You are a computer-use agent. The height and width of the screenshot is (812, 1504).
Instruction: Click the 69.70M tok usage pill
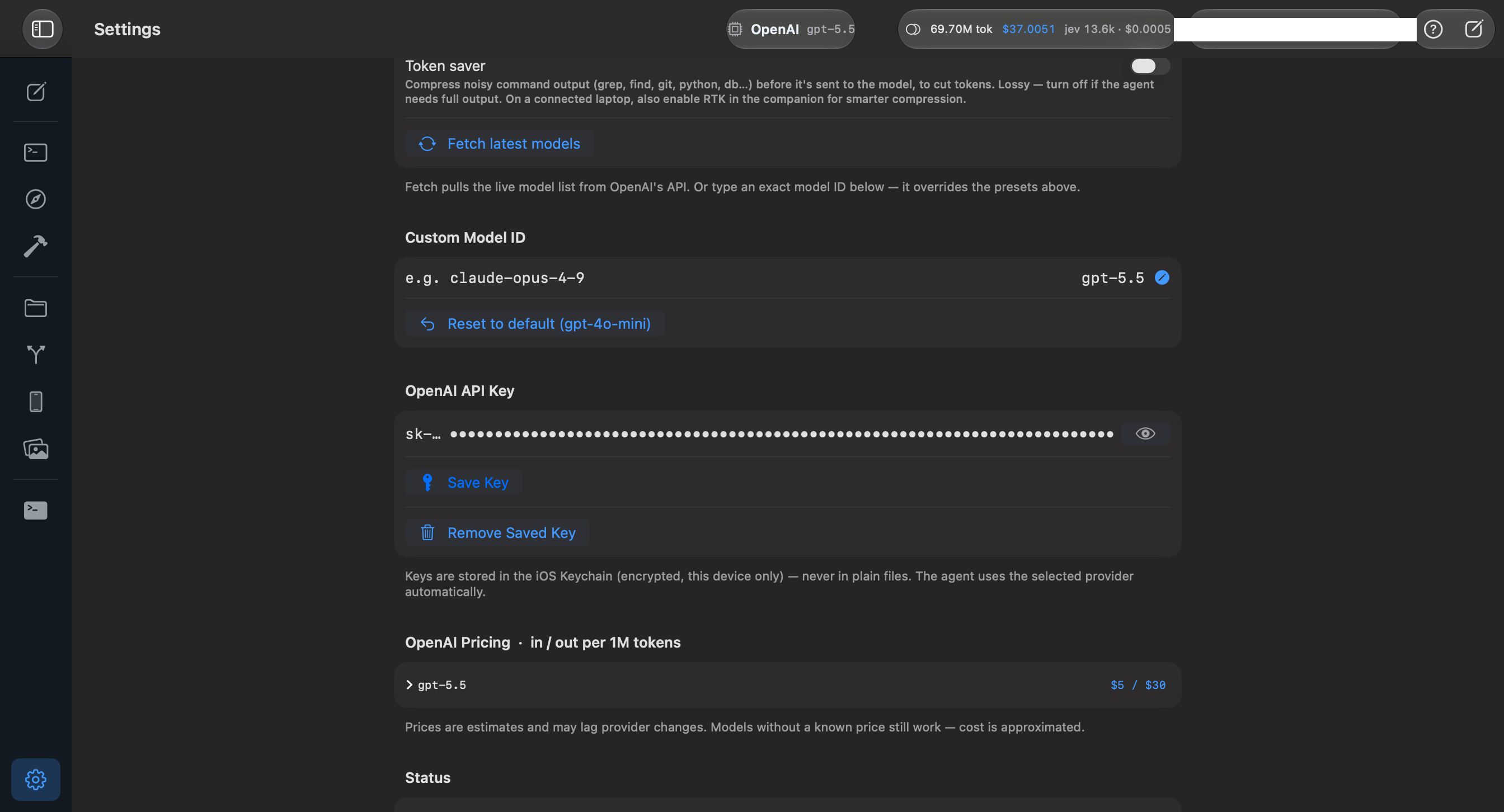coord(1036,29)
